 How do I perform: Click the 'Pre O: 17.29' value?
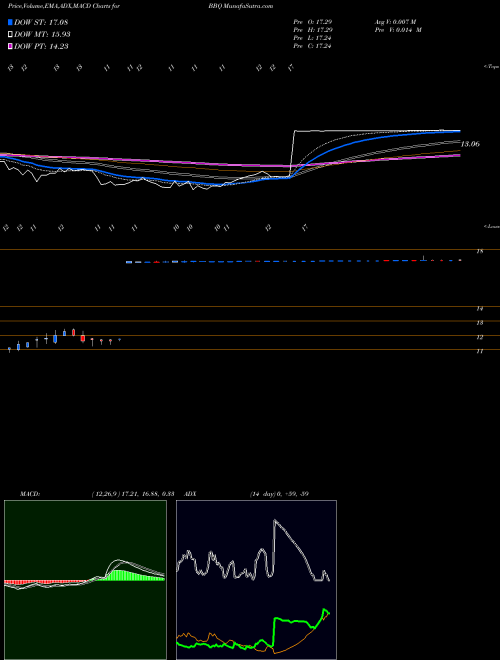[x=312, y=22]
